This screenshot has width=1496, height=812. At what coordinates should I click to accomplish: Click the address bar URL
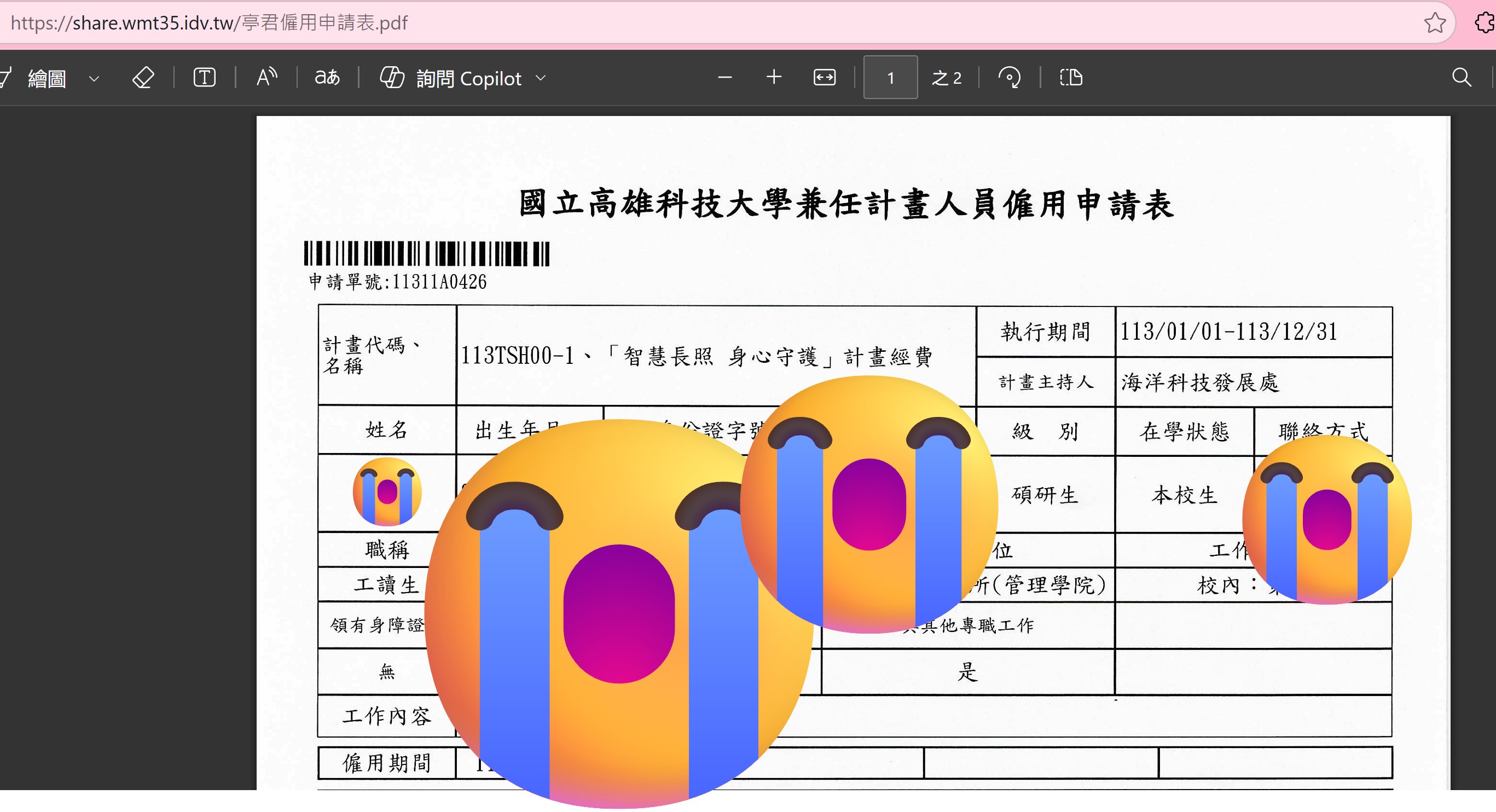[209, 22]
